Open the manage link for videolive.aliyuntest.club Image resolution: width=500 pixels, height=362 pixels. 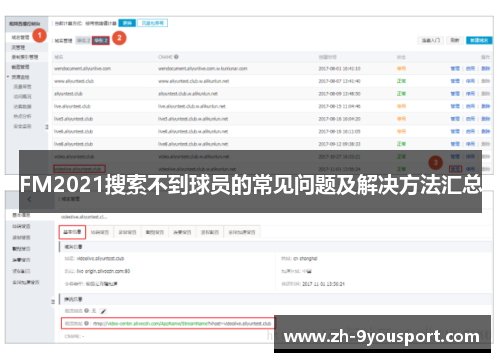[455, 169]
